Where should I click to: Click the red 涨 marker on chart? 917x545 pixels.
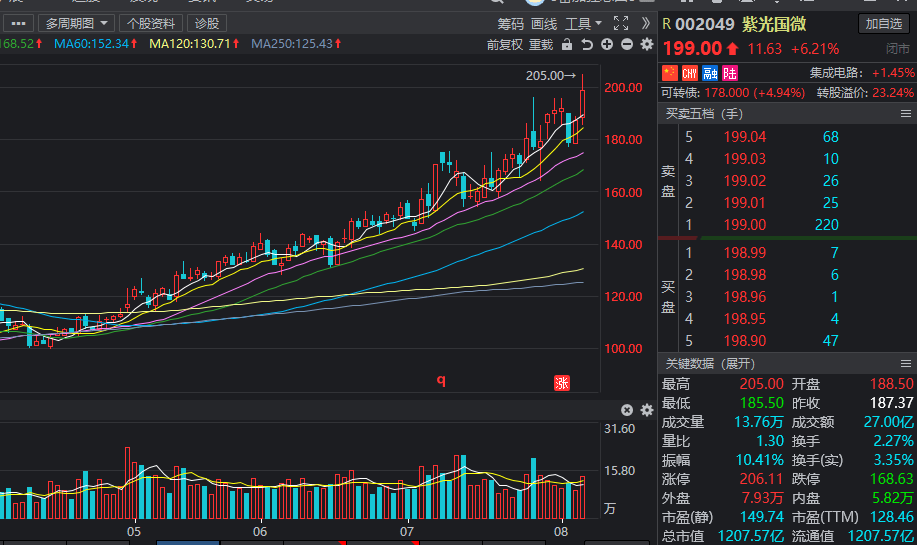coord(561,383)
